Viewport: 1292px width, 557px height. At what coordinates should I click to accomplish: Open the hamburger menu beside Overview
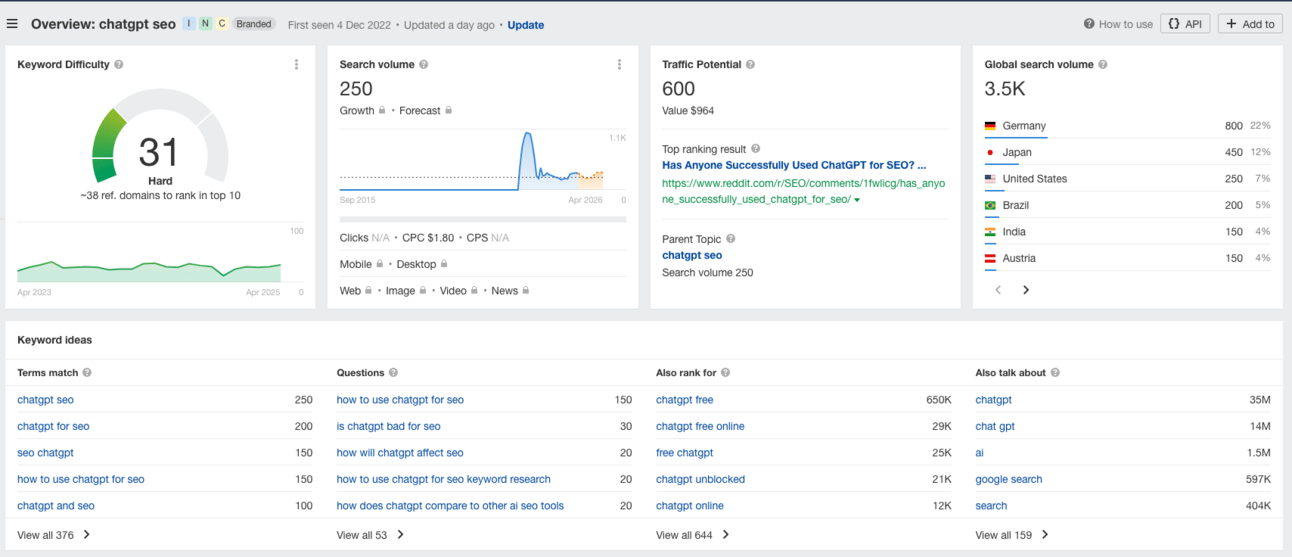pyautogui.click(x=12, y=24)
